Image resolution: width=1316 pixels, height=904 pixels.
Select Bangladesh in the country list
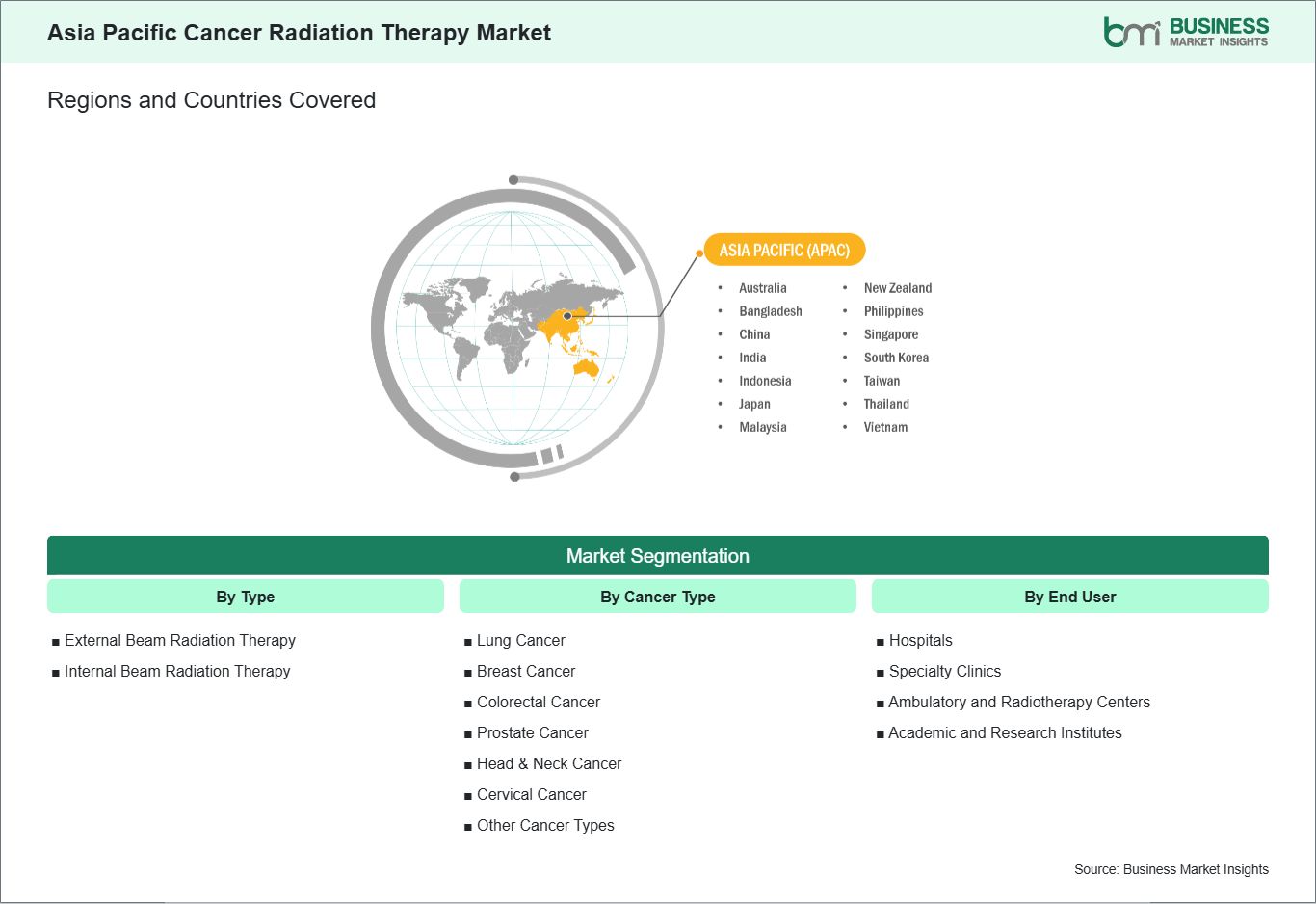click(x=770, y=311)
